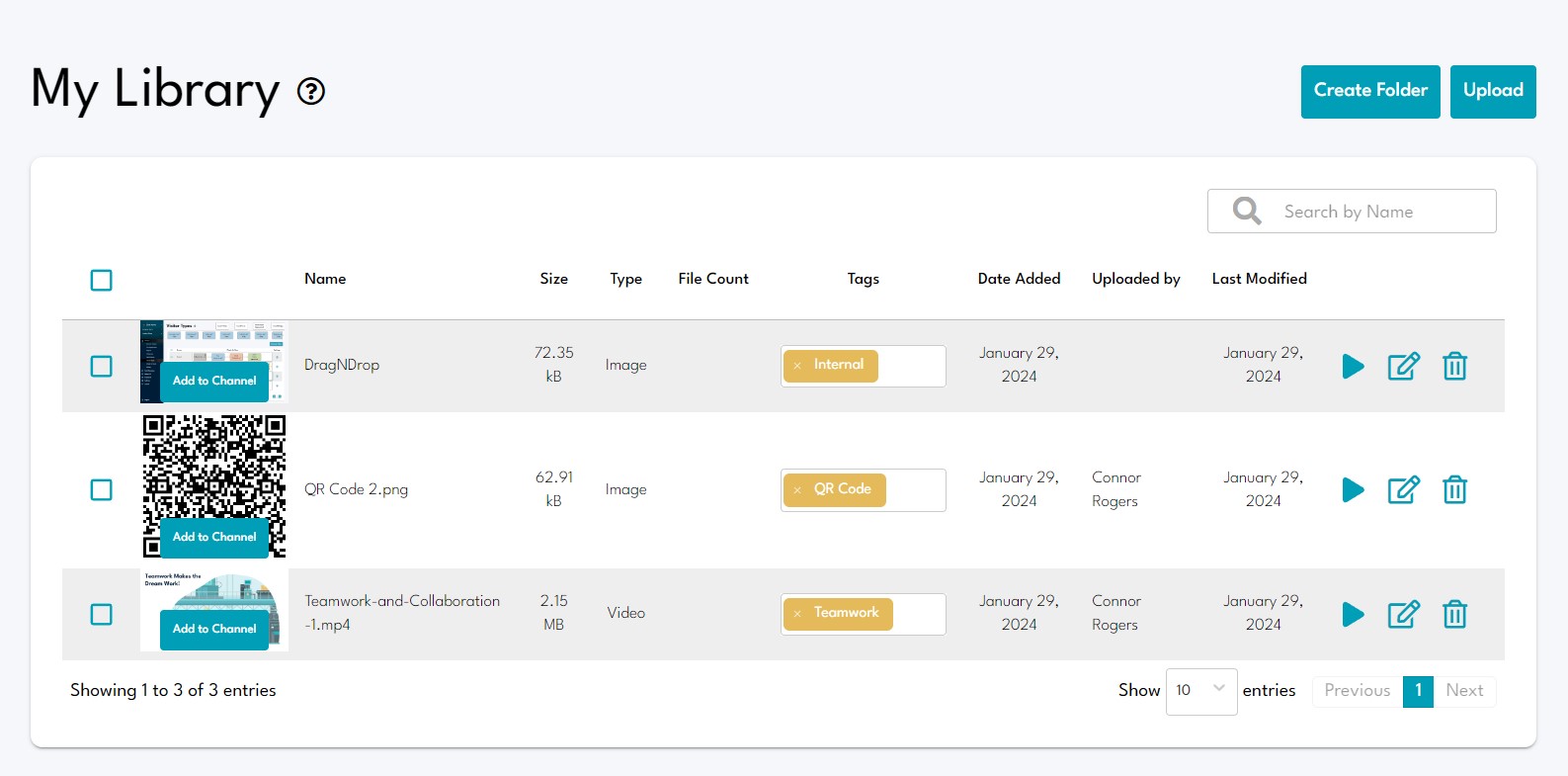Screen dimensions: 1568x776
Task: Delete the DragNDrop file
Action: pos(1454,366)
